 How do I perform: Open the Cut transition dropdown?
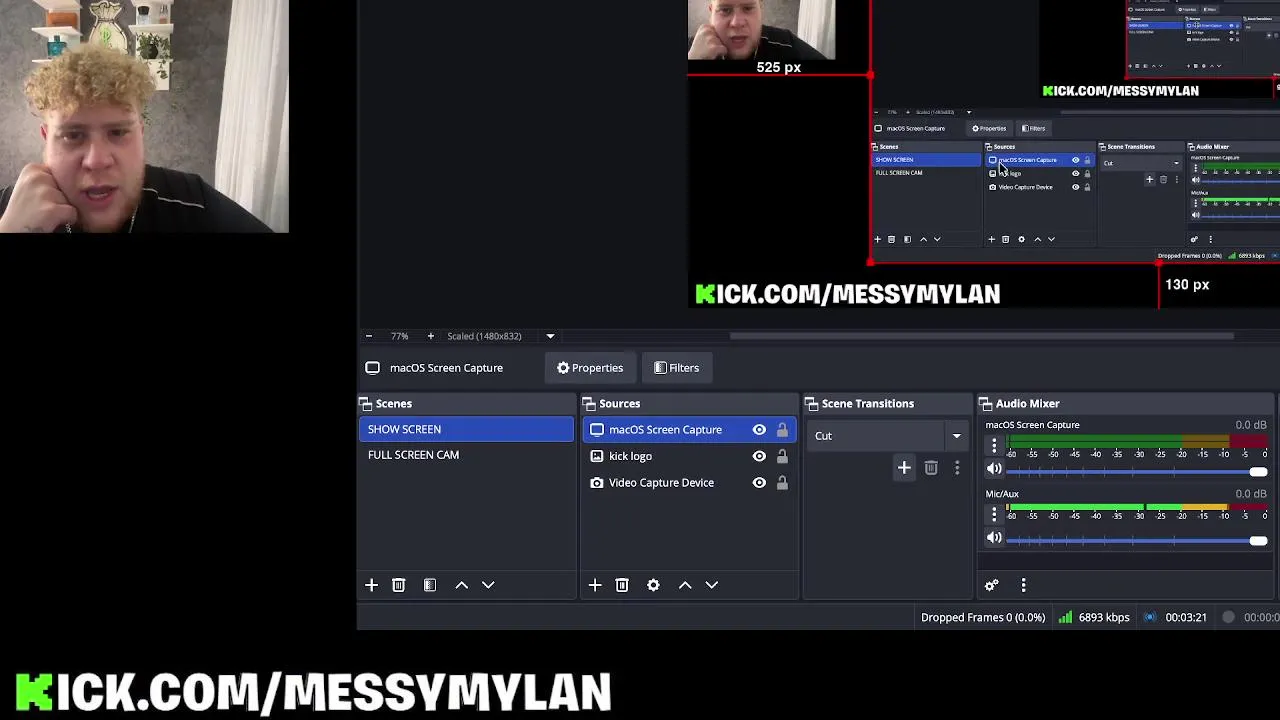[888, 436]
